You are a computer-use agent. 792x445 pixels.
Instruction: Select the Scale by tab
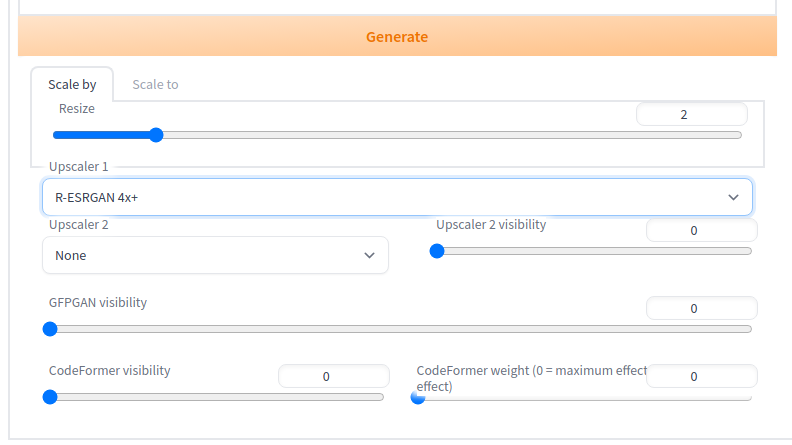click(x=72, y=85)
